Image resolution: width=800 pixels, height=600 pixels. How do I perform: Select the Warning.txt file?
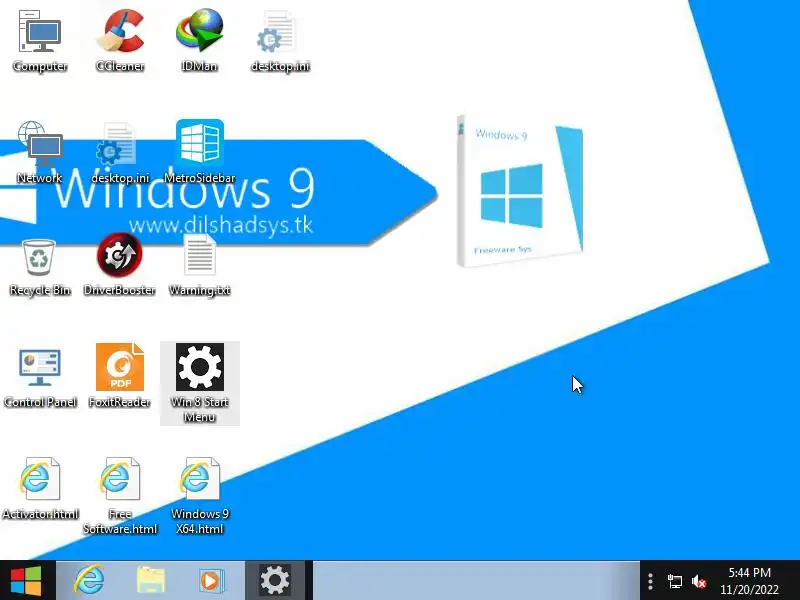point(199,265)
